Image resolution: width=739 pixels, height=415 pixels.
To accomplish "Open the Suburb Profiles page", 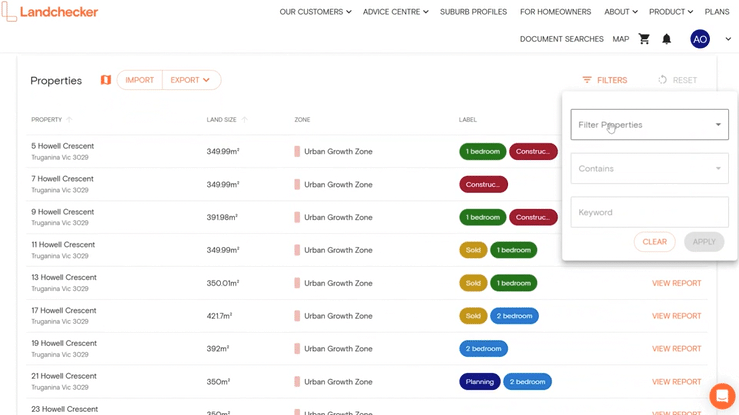I will [473, 12].
